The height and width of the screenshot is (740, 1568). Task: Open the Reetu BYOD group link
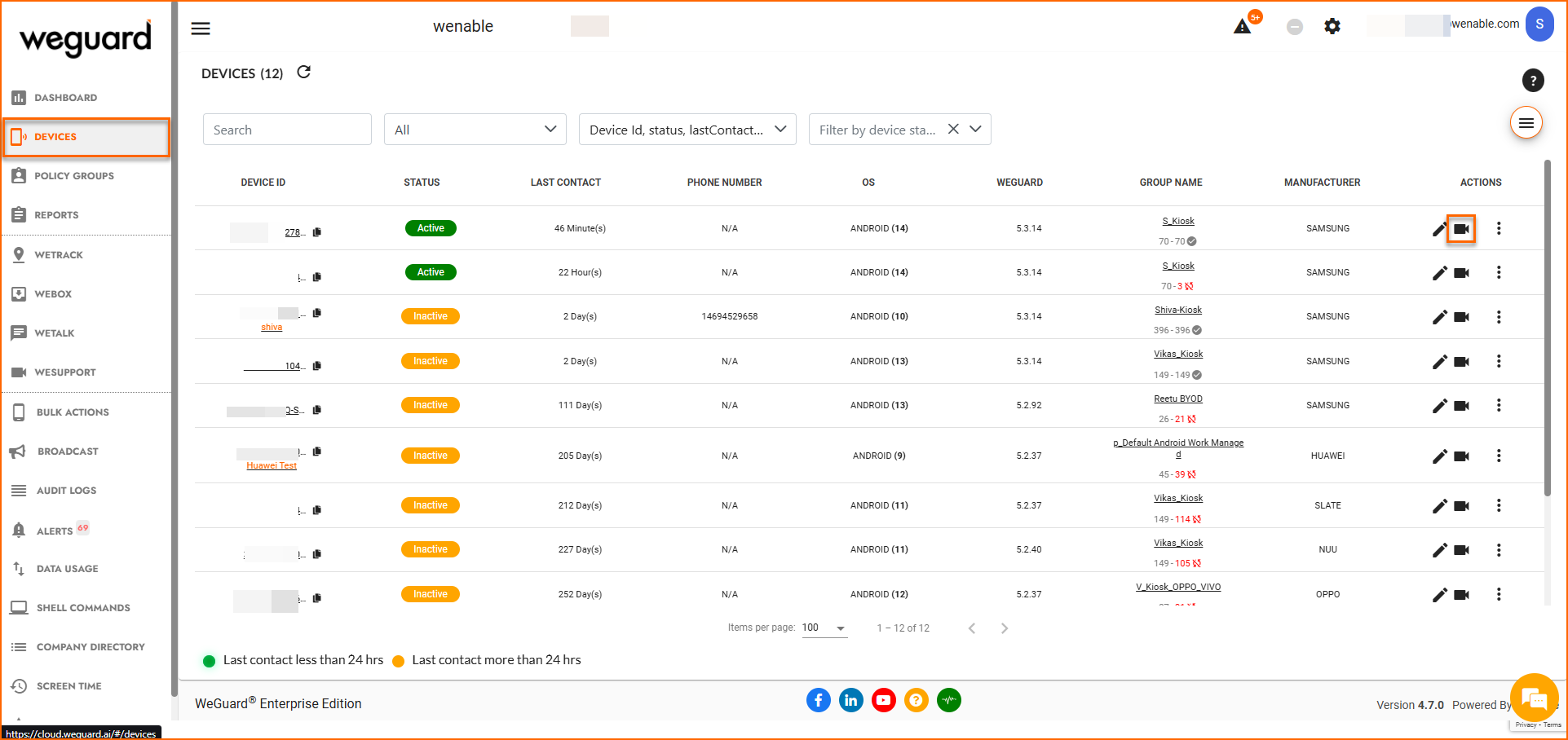pos(1178,399)
